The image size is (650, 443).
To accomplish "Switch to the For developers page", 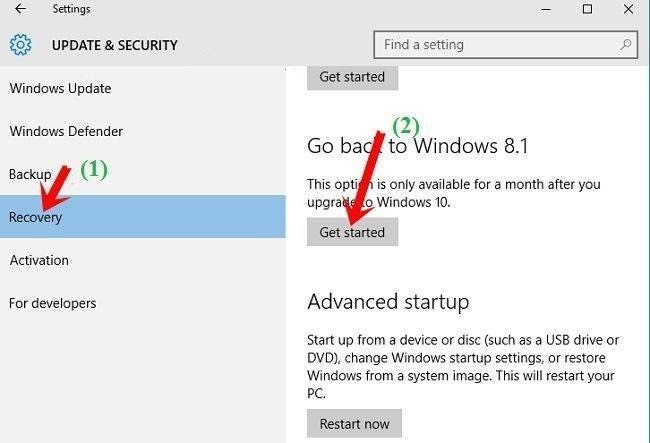I will (53, 303).
